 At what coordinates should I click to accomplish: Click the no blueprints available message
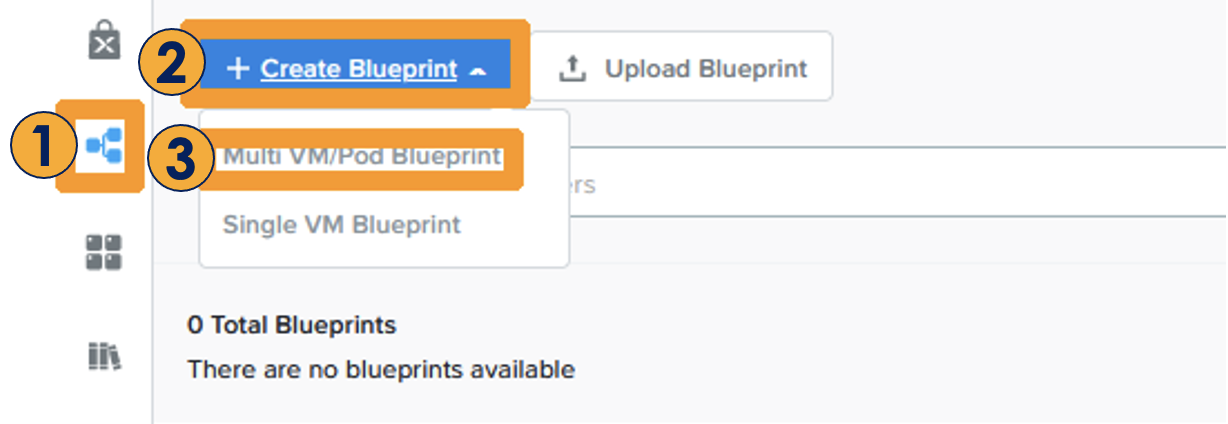coord(381,370)
